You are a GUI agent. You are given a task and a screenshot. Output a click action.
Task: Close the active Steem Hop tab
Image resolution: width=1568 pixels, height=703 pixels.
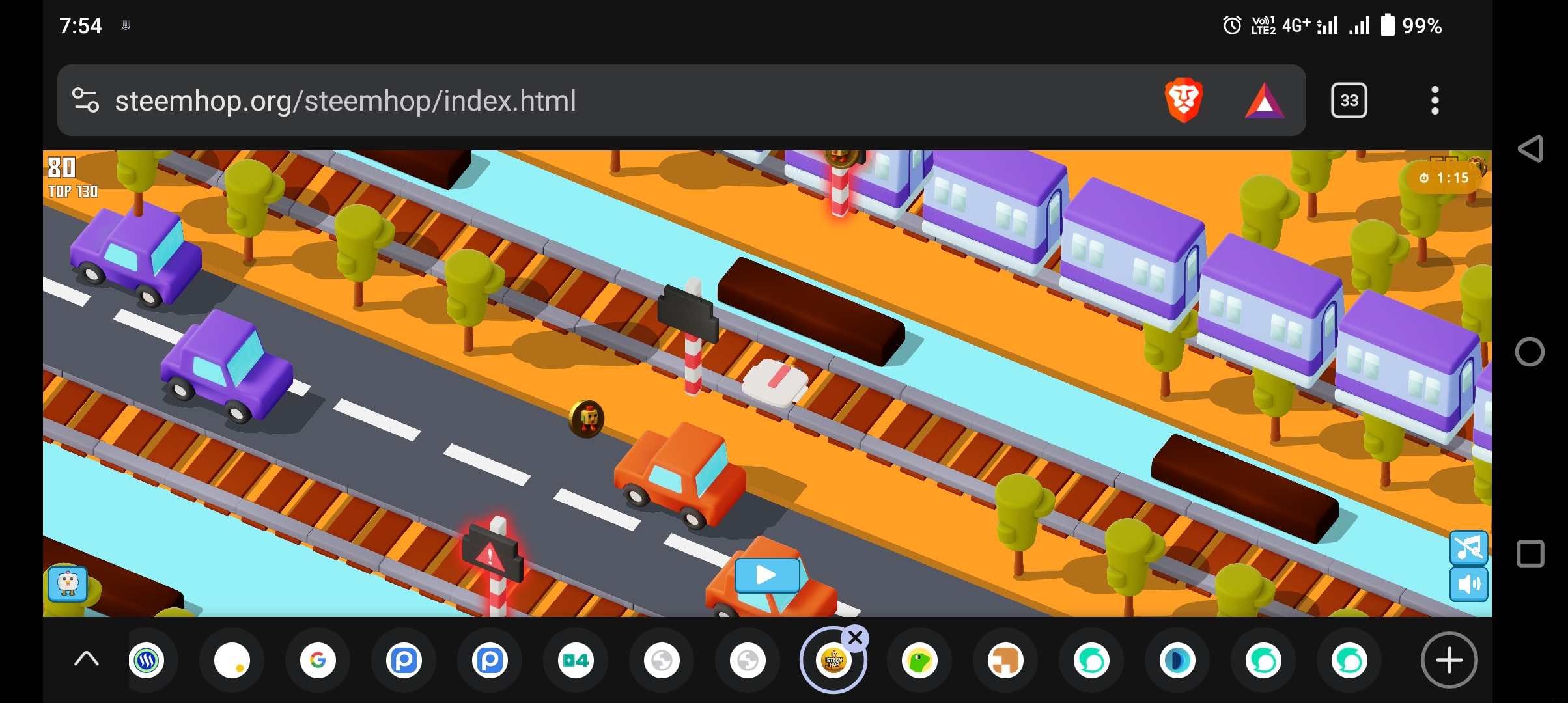coord(856,639)
